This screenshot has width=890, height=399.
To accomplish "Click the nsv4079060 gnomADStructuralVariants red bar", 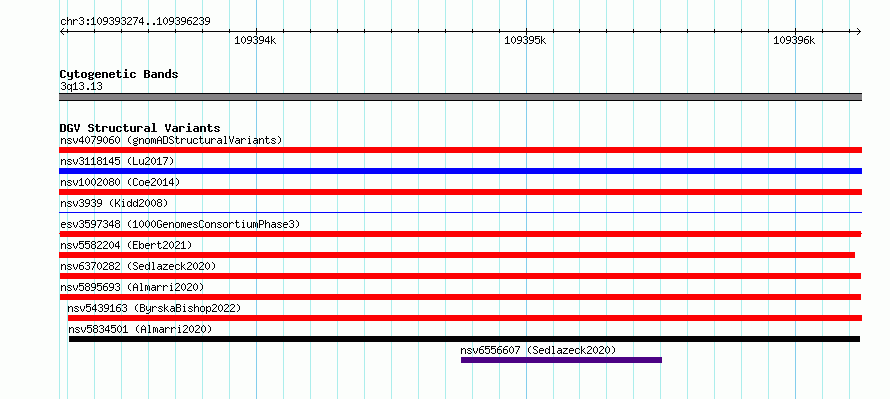I will pos(460,150).
